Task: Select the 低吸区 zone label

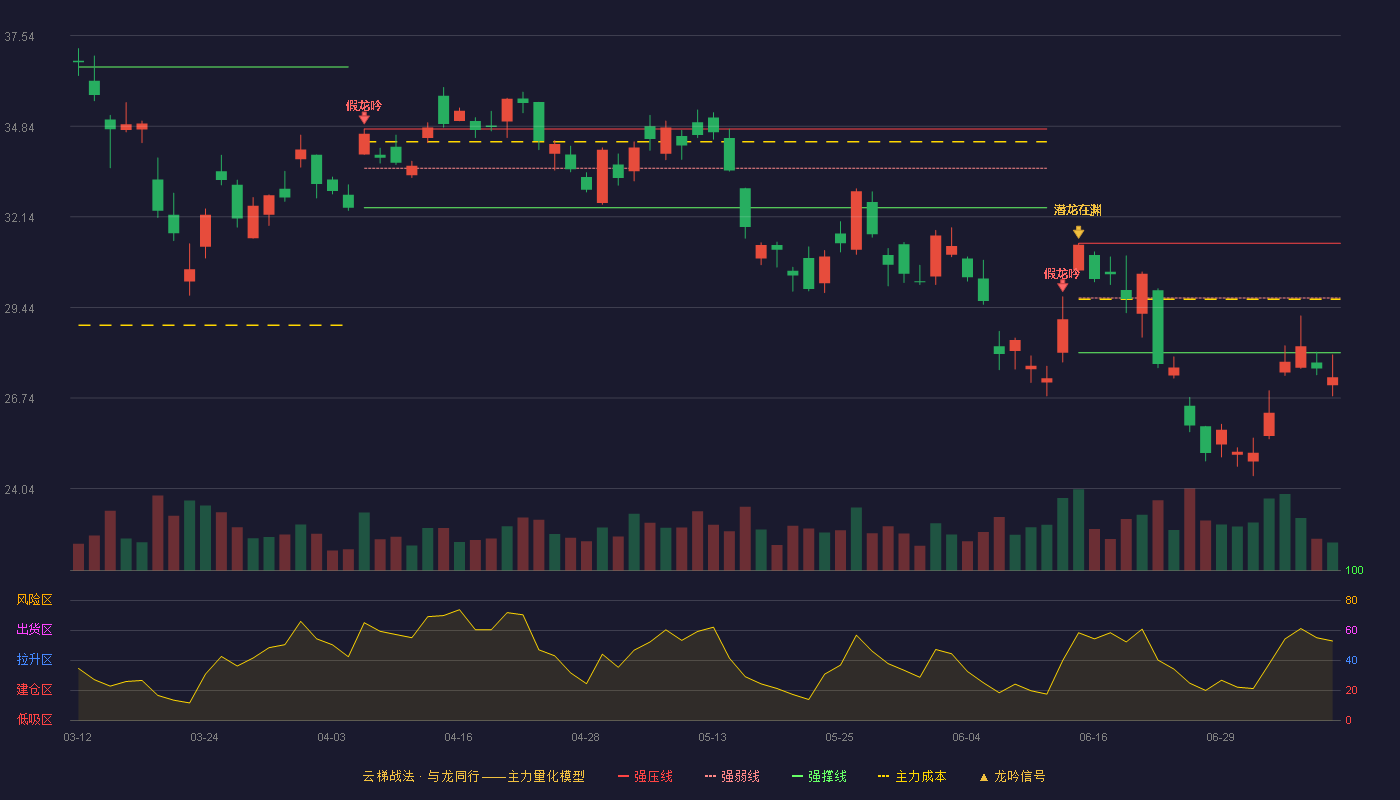Action: point(34,720)
